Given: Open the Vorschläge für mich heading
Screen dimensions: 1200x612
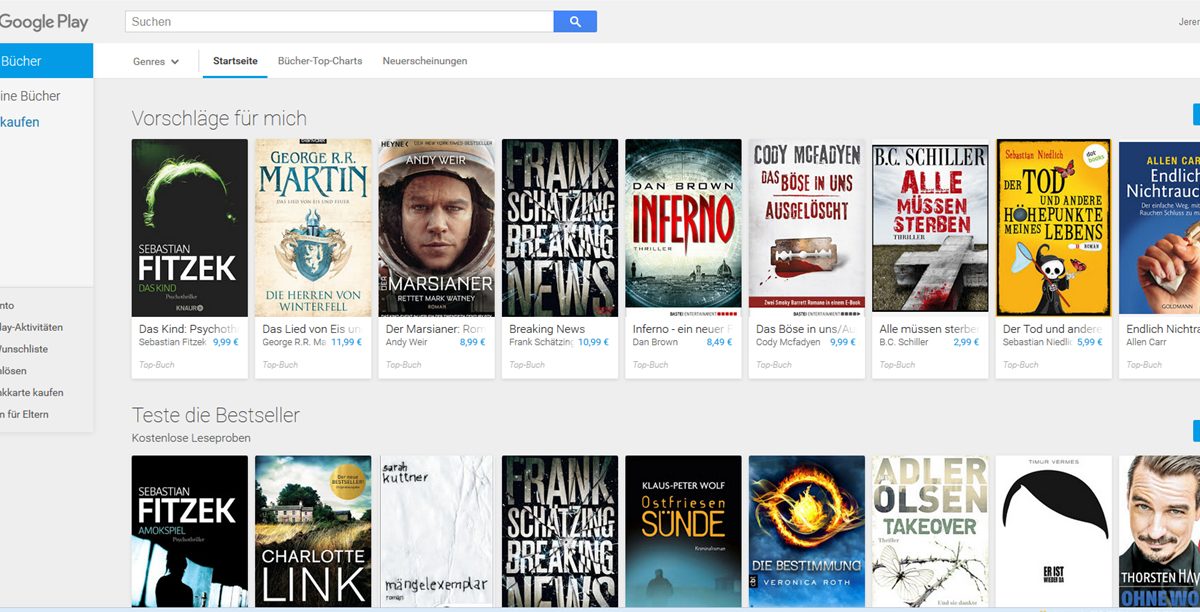Looking at the screenshot, I should (219, 118).
